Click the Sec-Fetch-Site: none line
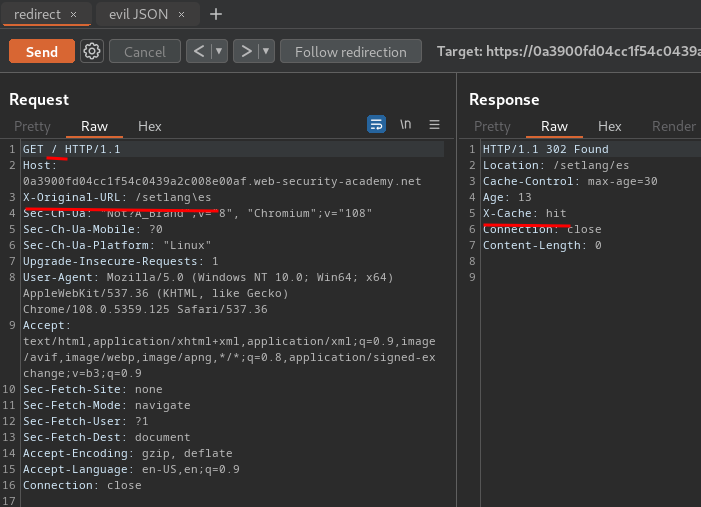 (x=93, y=389)
